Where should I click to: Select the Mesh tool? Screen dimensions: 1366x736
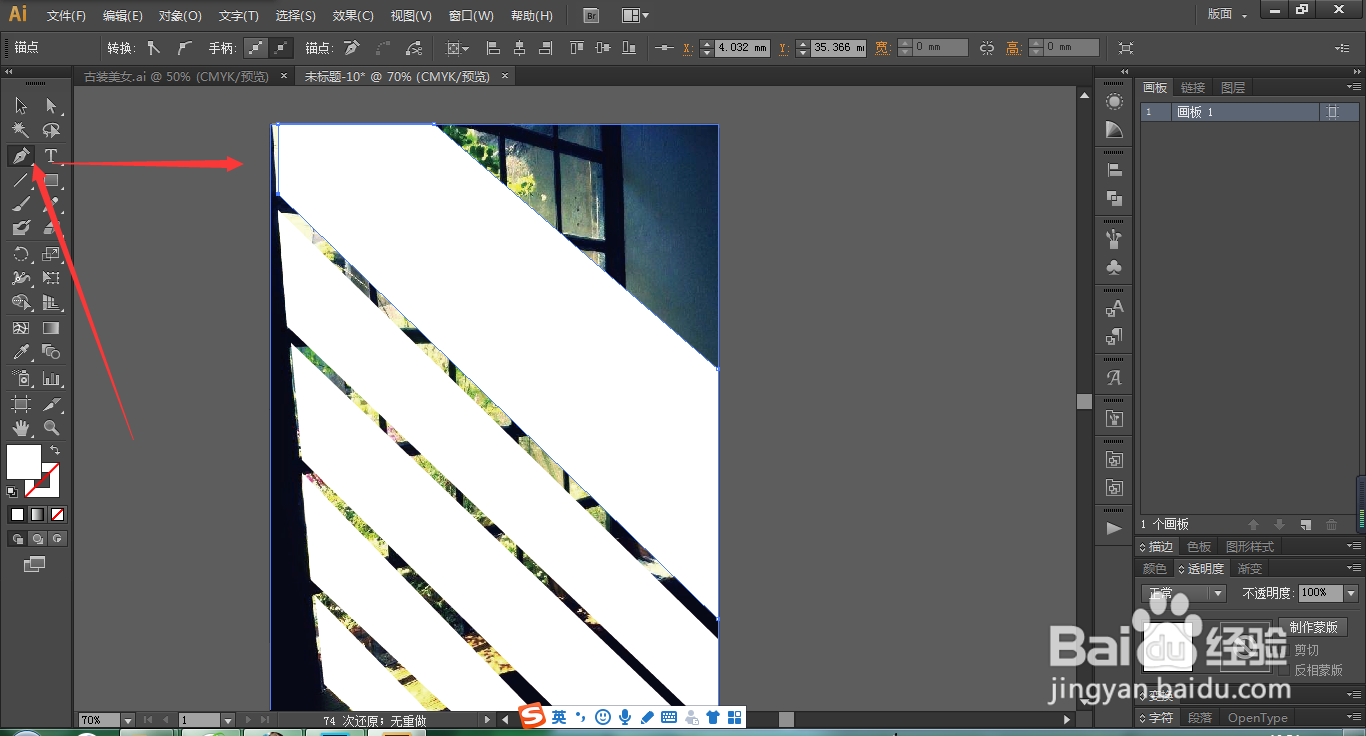tap(21, 328)
